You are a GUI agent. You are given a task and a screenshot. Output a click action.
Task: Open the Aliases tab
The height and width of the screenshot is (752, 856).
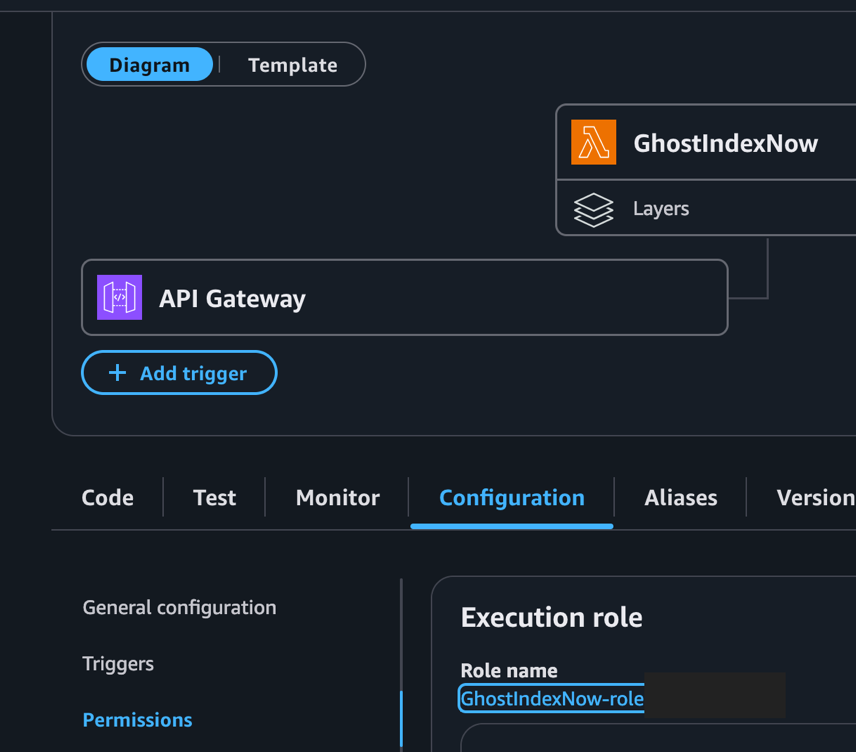point(681,498)
